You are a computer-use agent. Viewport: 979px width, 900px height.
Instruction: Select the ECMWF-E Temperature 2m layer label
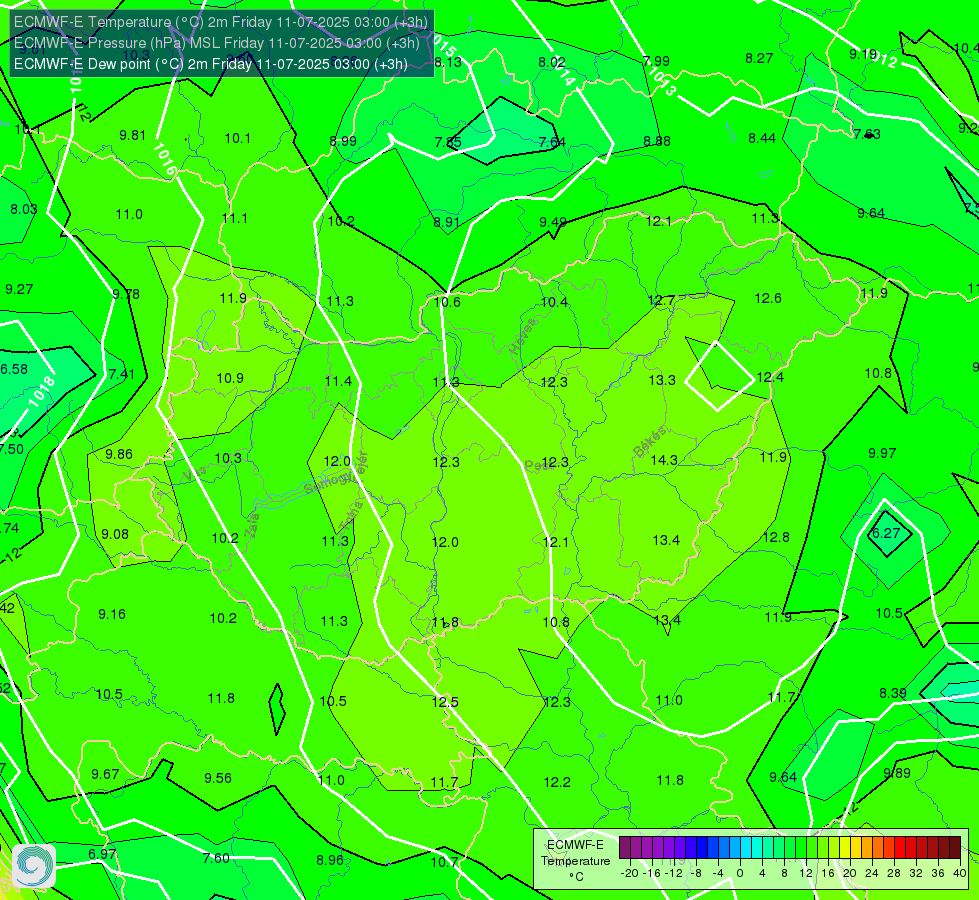point(220,22)
